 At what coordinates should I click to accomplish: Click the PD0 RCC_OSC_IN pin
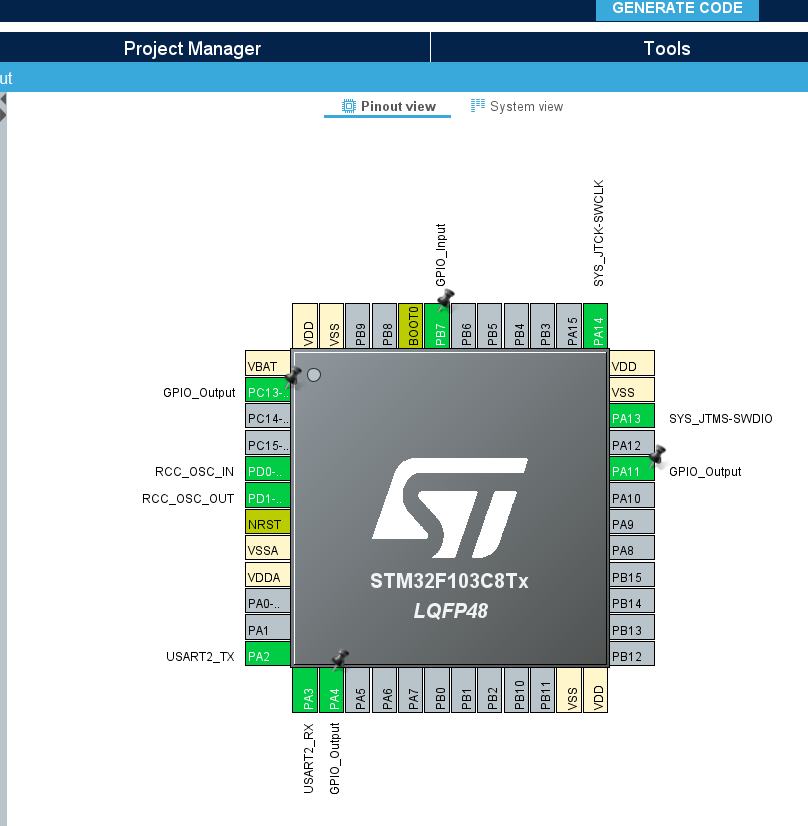pyautogui.click(x=268, y=471)
